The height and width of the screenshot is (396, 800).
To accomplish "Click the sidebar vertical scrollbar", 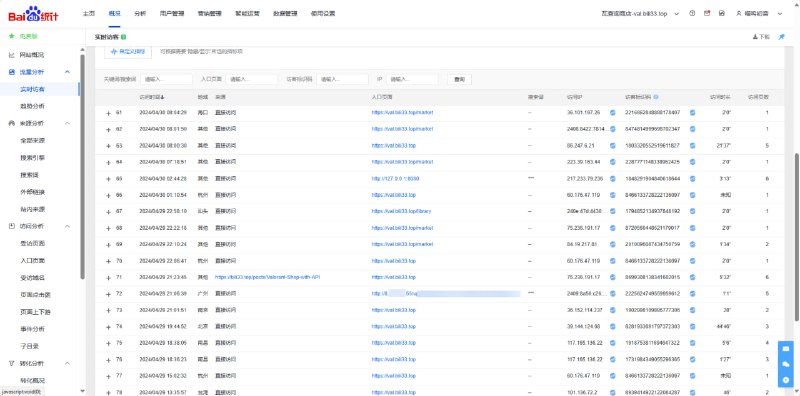I will coord(83,166).
